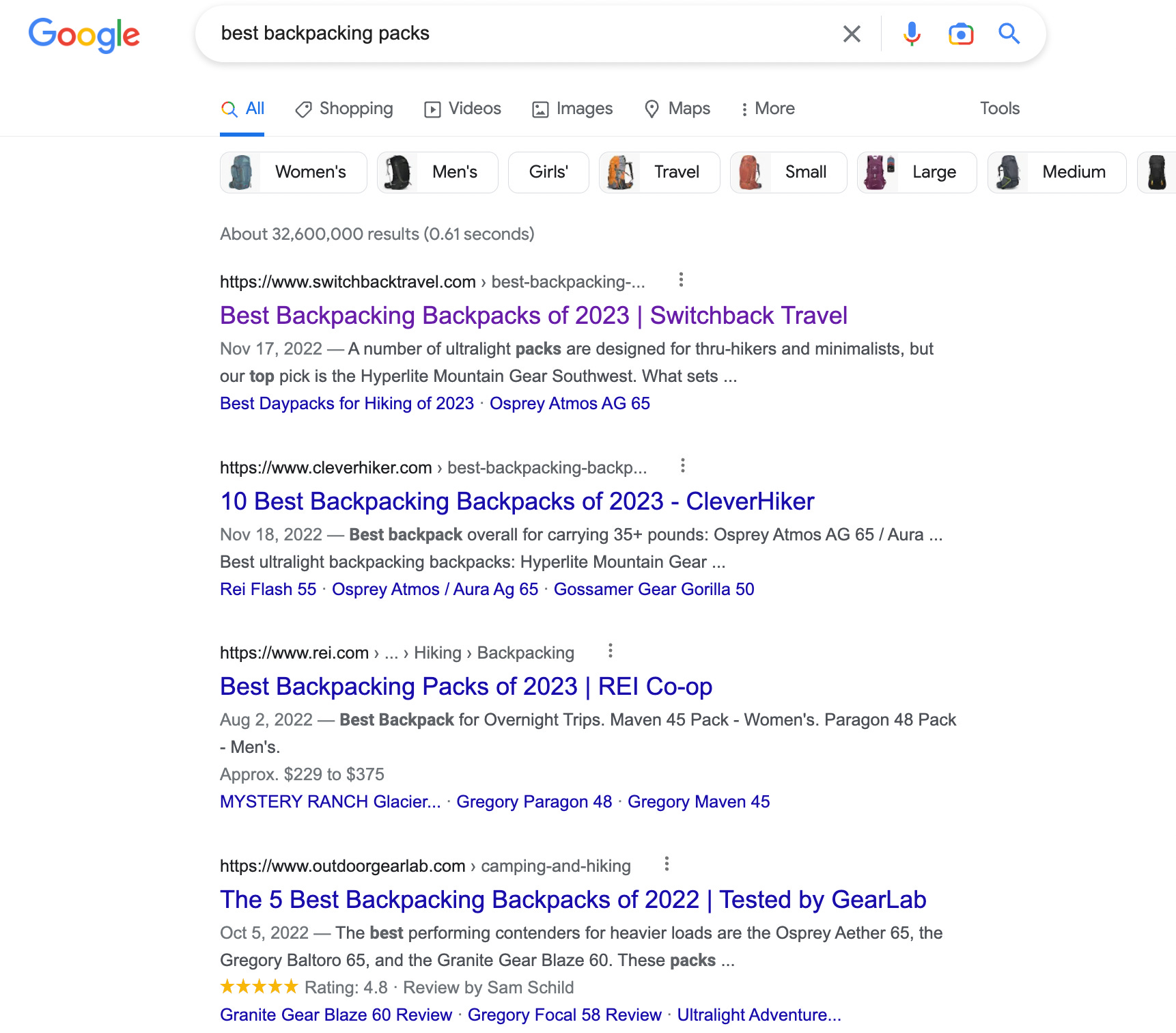Click the 'Approx. $229 to $375' price text
The width and height of the screenshot is (1176, 1033).
tap(302, 775)
